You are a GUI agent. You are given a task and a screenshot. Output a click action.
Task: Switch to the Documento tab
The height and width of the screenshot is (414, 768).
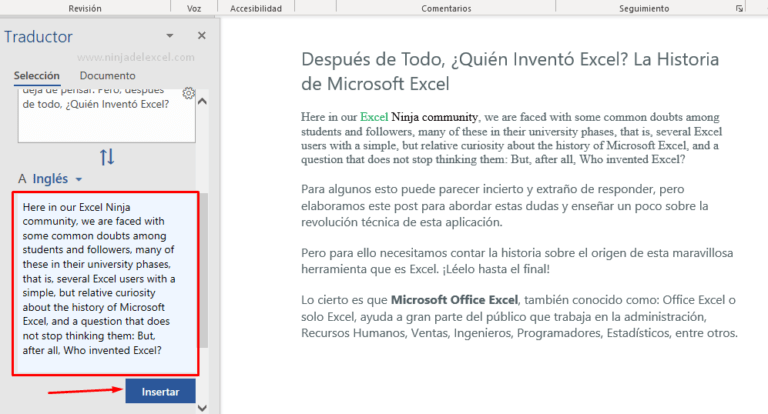pyautogui.click(x=107, y=76)
